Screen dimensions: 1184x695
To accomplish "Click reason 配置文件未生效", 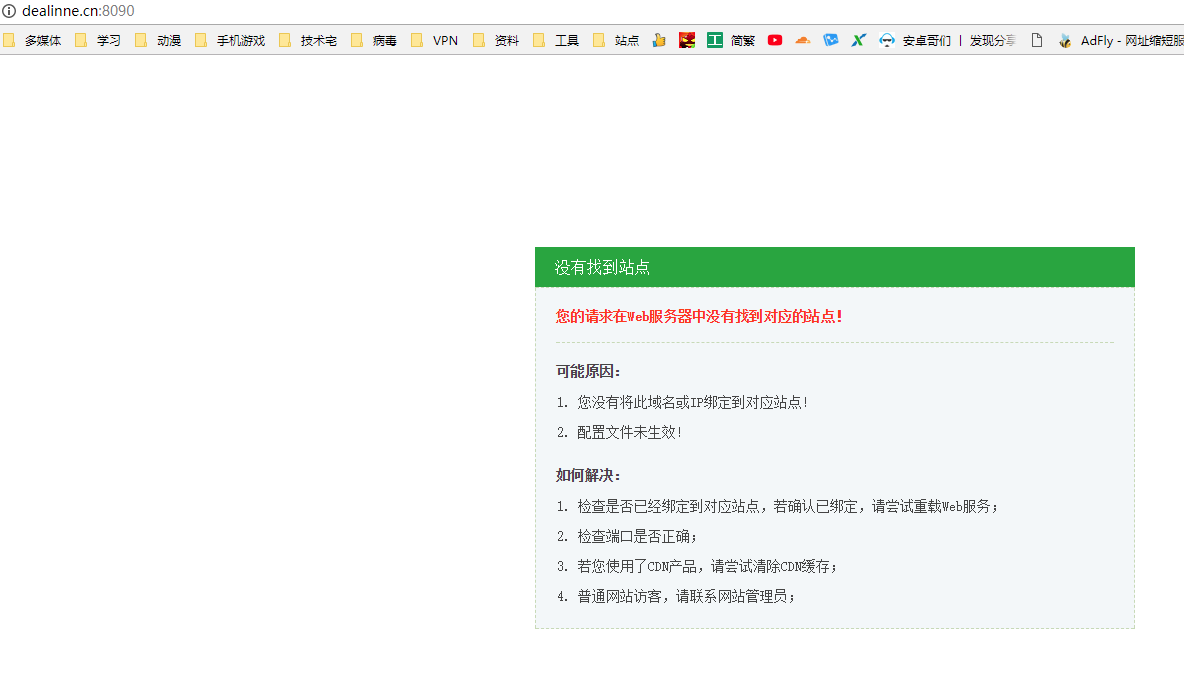I will coord(630,433).
